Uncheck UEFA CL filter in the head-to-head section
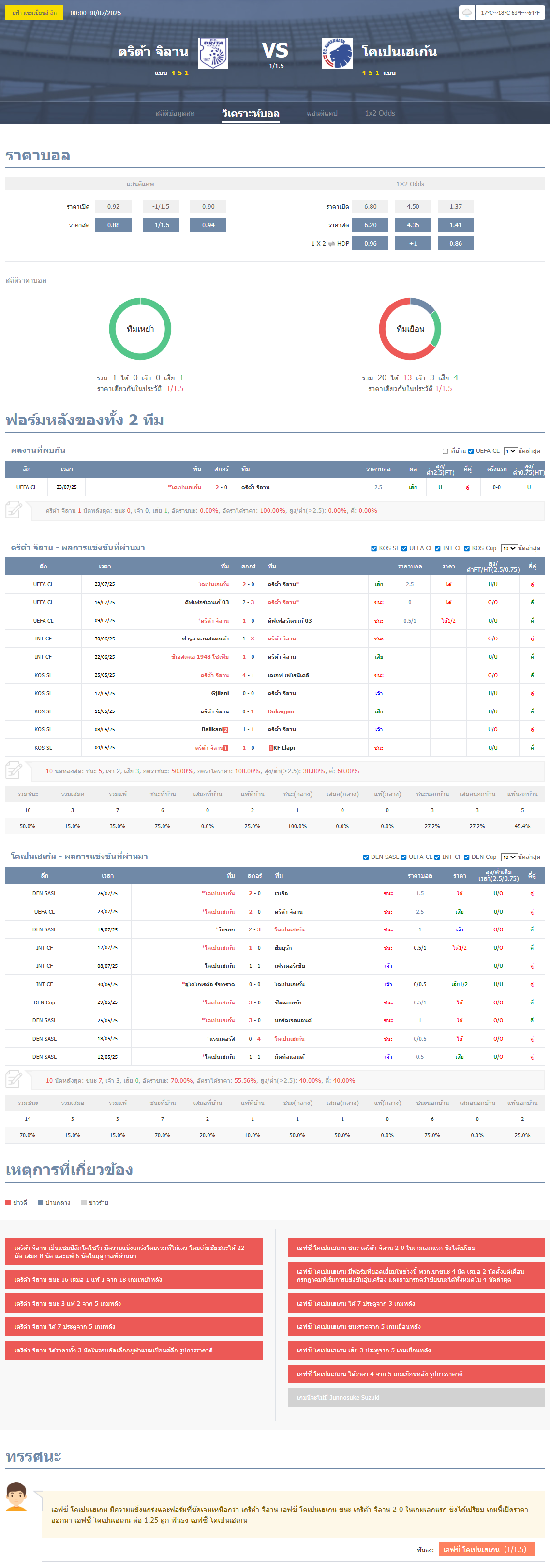Image resolution: width=550 pixels, height=1568 pixels. [471, 451]
